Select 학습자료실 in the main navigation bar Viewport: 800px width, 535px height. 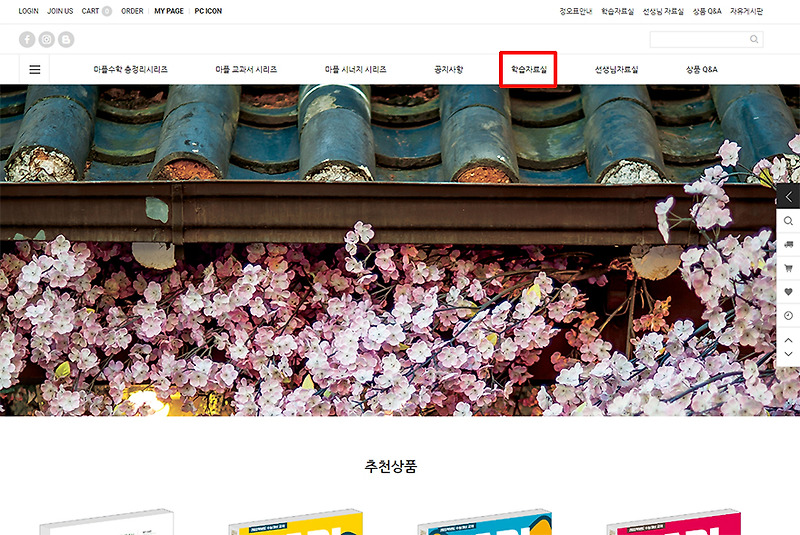(529, 69)
